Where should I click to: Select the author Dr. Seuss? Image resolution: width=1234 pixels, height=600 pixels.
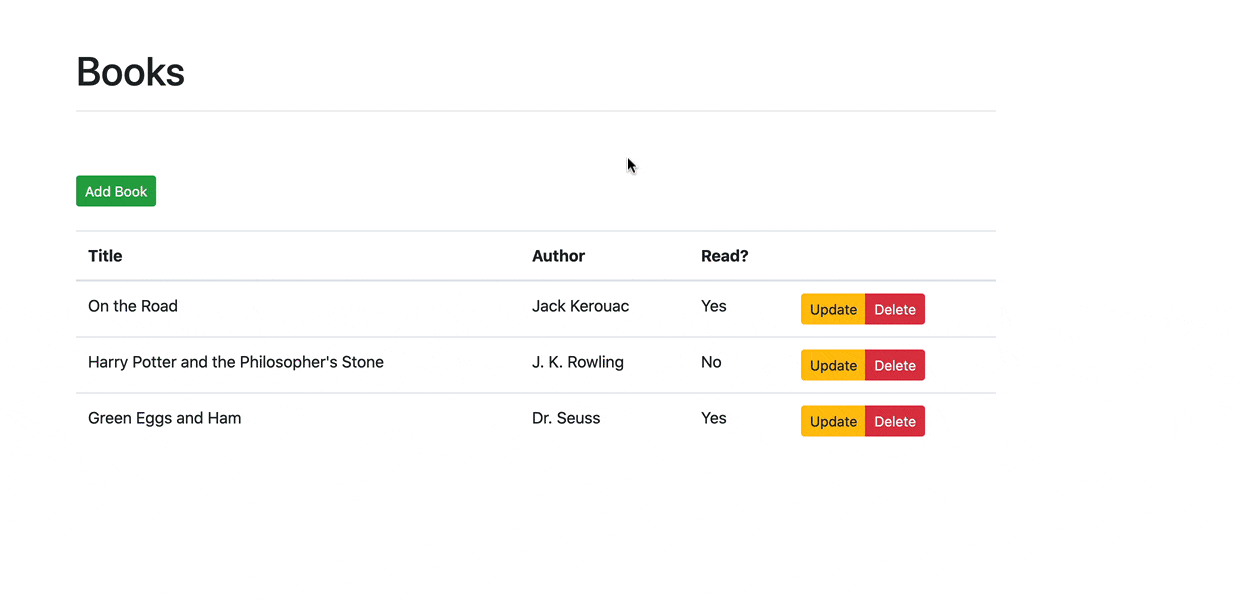pyautogui.click(x=566, y=418)
